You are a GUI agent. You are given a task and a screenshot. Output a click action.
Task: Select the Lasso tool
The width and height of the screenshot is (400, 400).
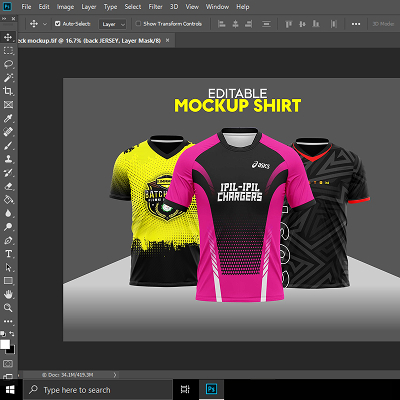tap(8, 64)
